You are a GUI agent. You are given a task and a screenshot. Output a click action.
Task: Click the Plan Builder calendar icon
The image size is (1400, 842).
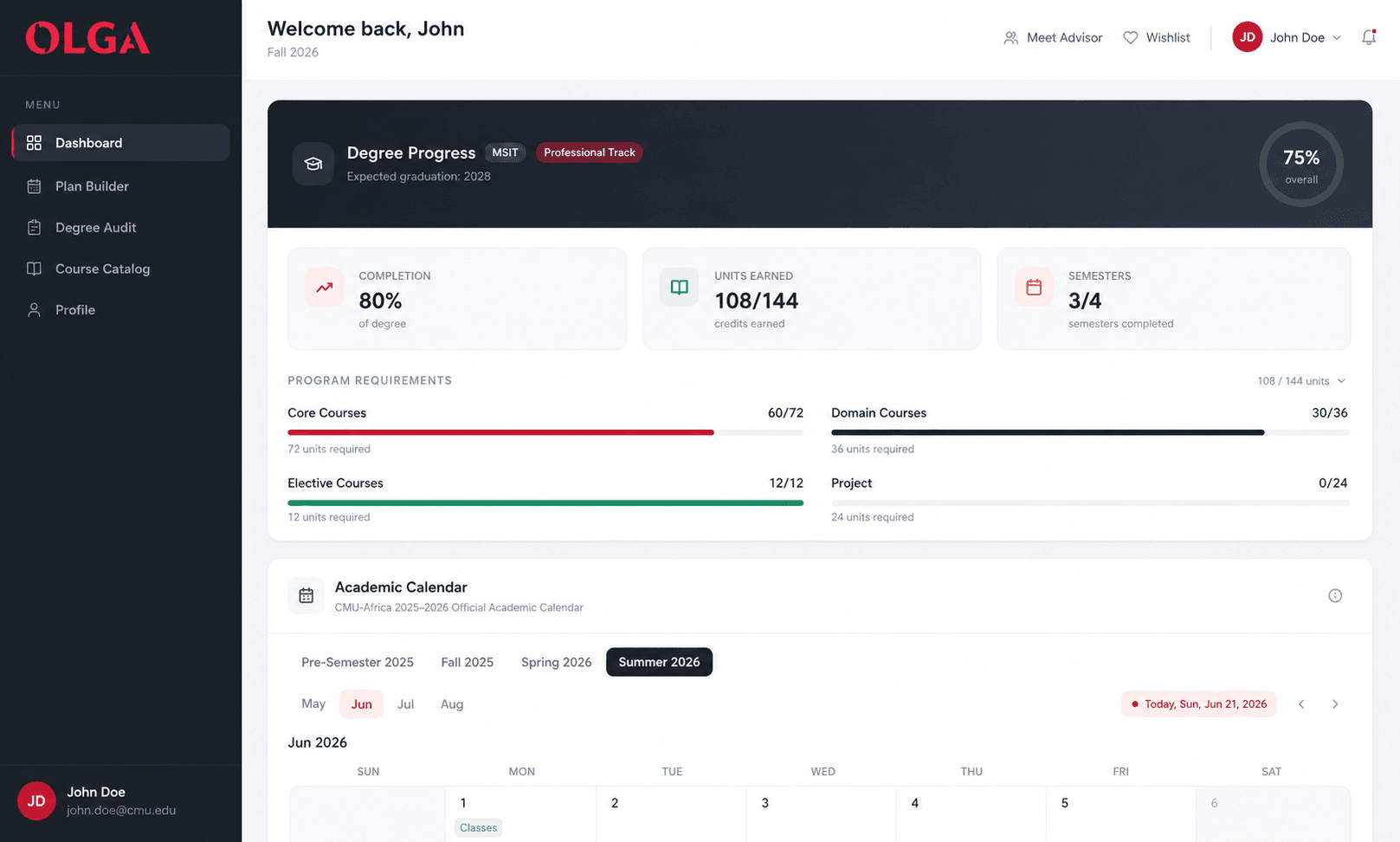(34, 186)
